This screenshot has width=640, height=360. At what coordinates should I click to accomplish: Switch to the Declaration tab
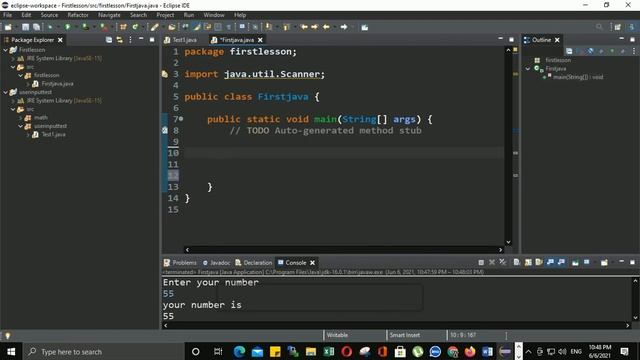point(253,262)
